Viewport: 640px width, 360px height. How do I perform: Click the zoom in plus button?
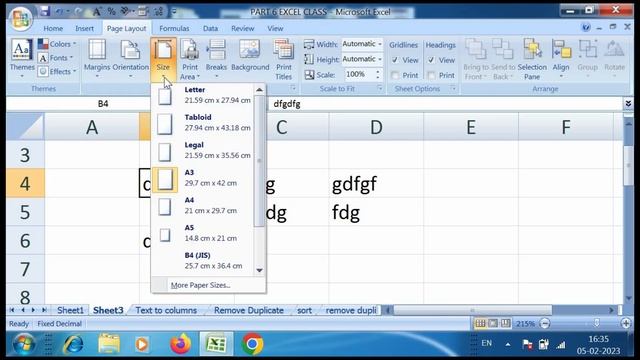[626, 324]
